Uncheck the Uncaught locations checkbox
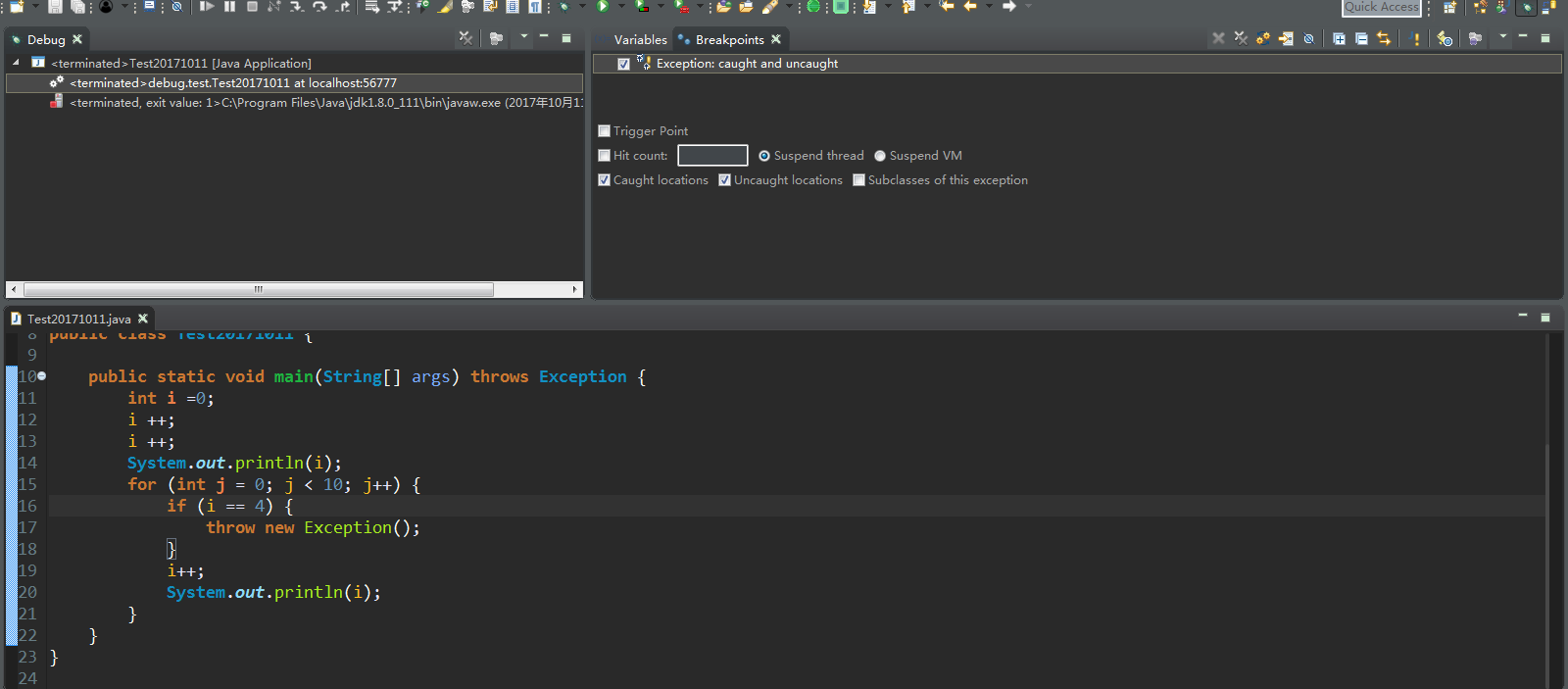This screenshot has width=1568, height=689. [x=724, y=180]
